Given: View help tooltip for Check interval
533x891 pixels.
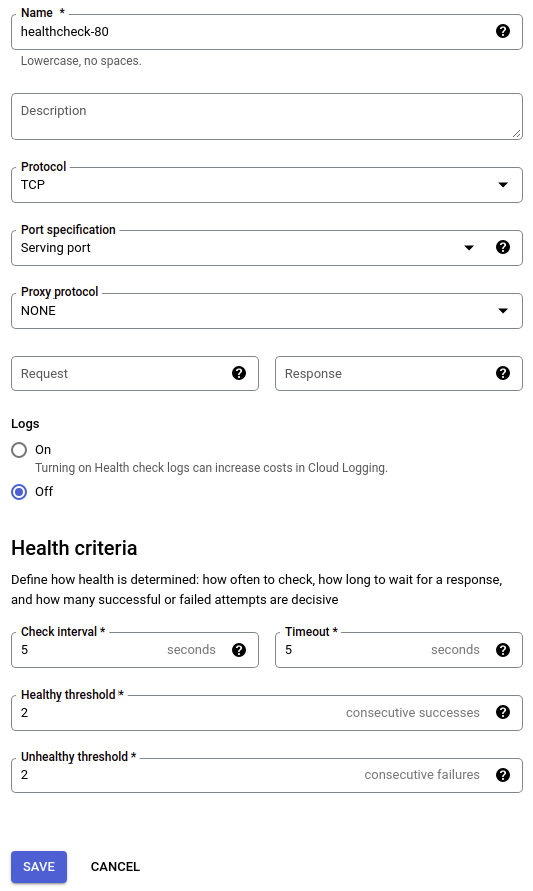Looking at the screenshot, I should coord(239,649).
